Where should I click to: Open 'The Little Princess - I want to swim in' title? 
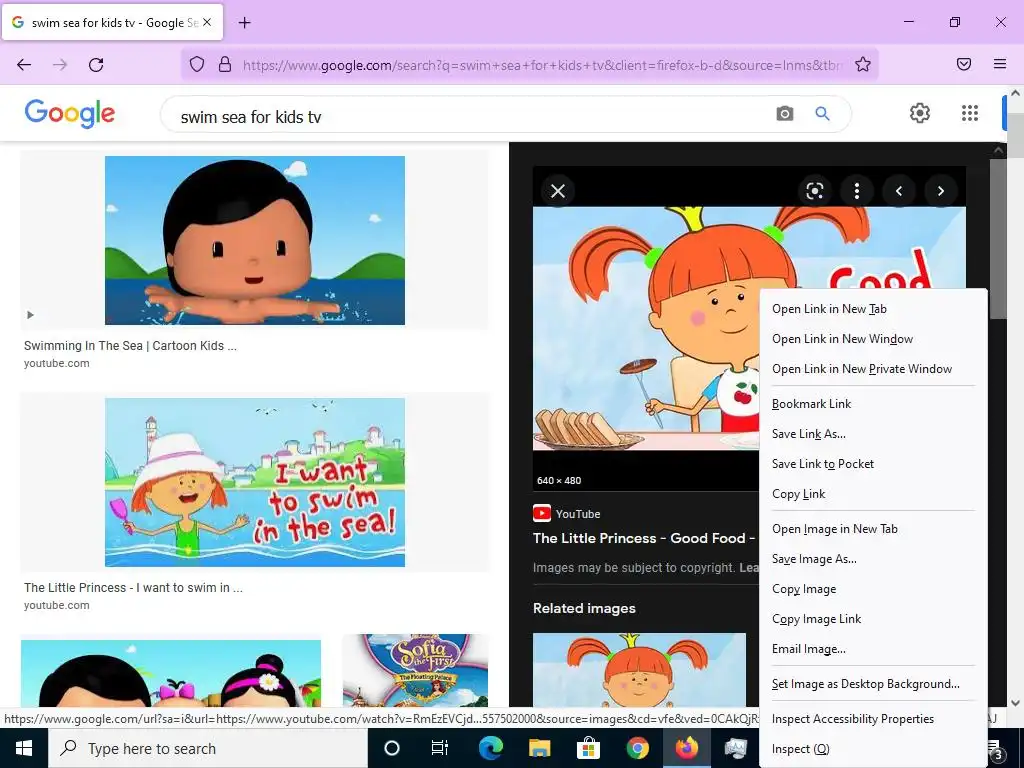pyautogui.click(x=133, y=588)
